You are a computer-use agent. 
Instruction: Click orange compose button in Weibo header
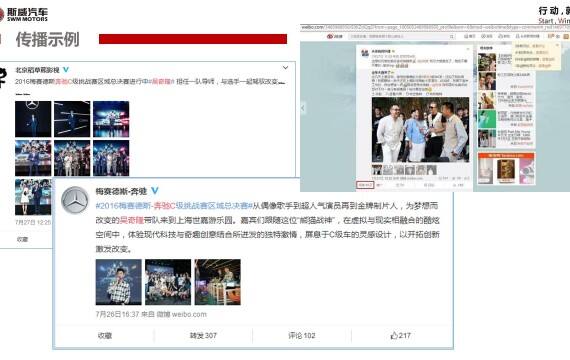click(x=566, y=36)
